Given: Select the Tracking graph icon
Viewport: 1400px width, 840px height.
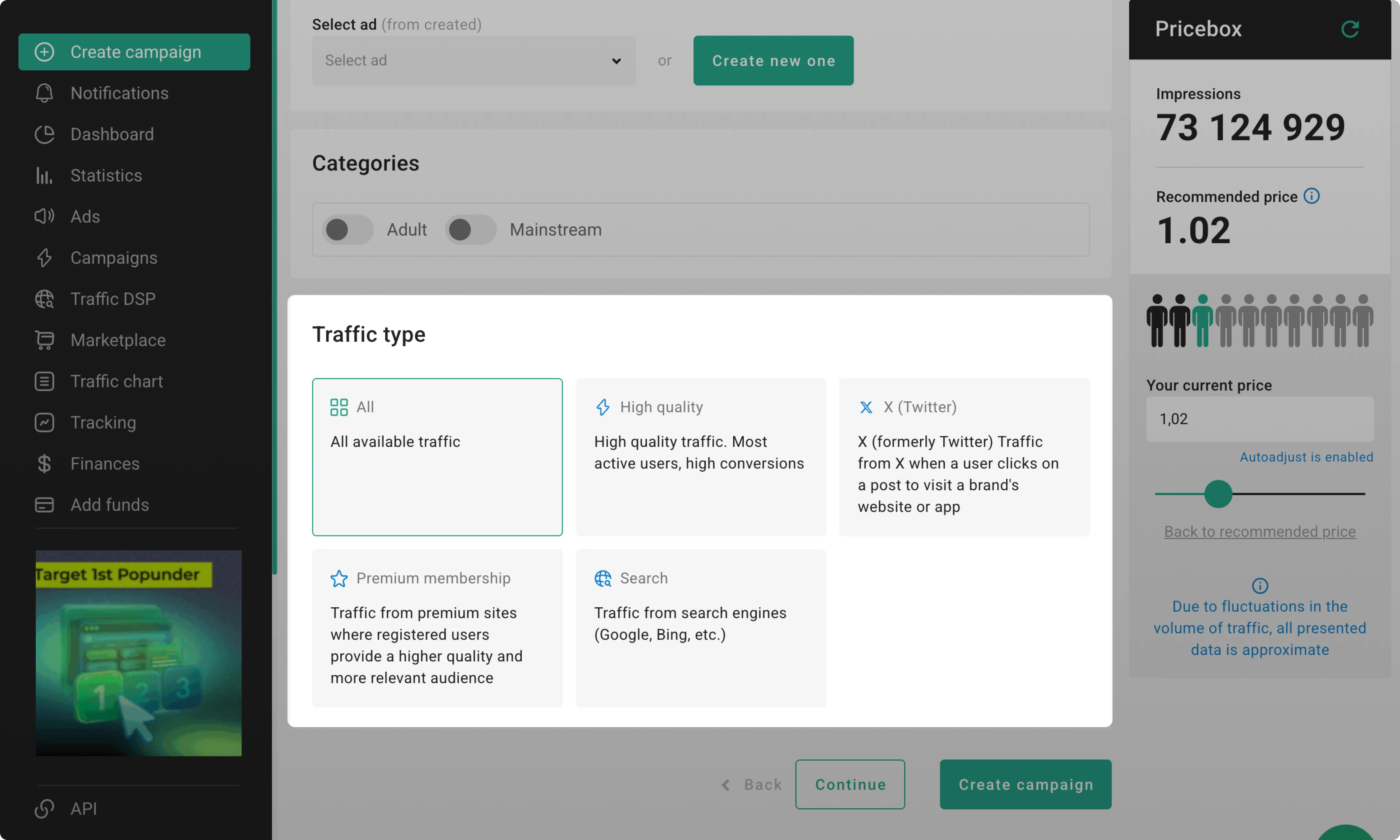Looking at the screenshot, I should coord(44,422).
